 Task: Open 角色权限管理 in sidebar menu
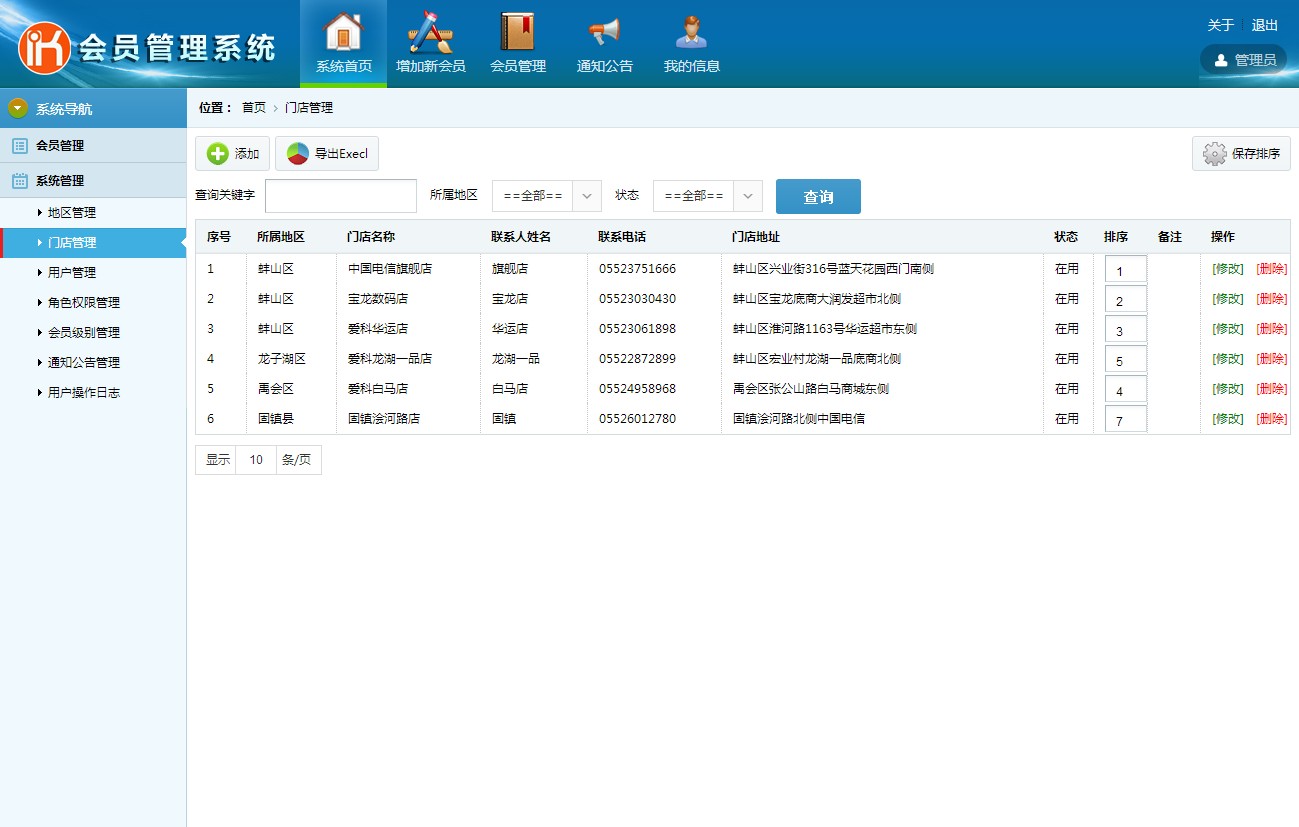[x=84, y=303]
